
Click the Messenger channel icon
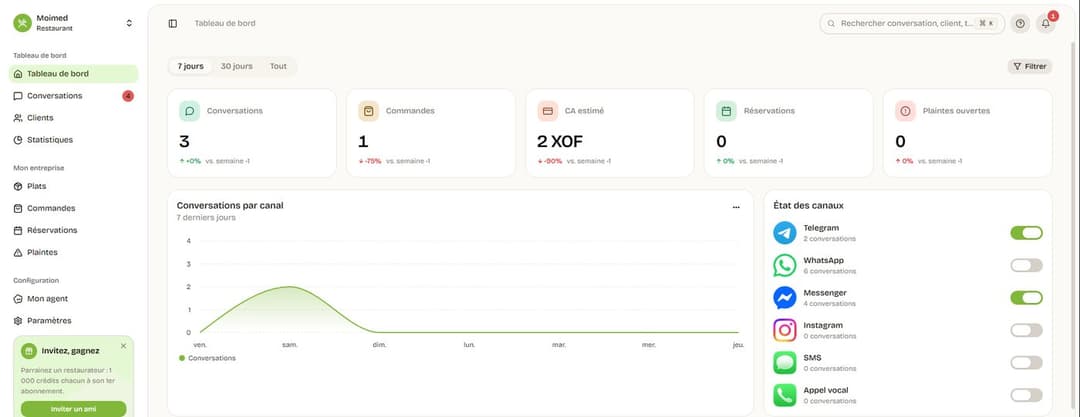coord(785,298)
